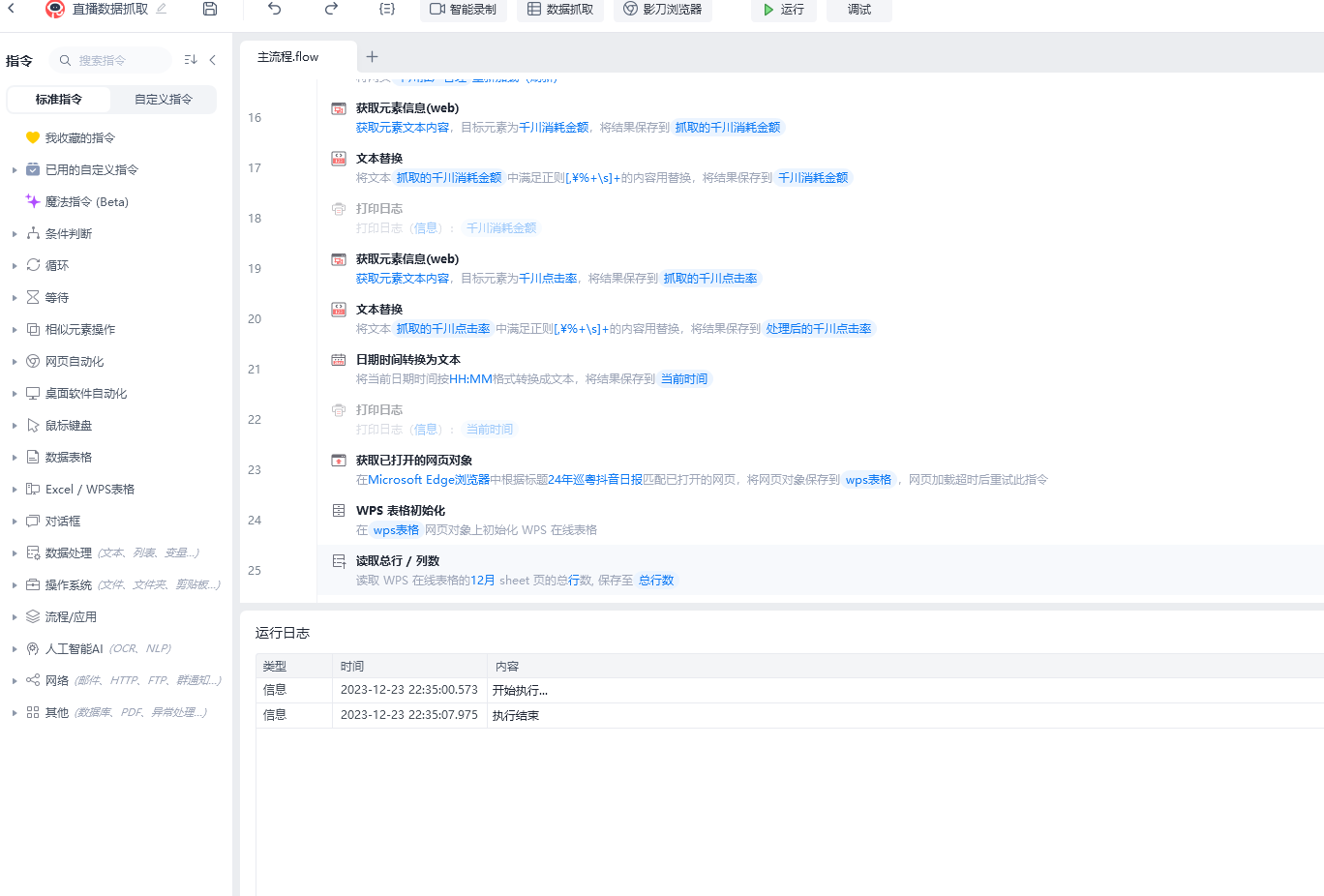The width and height of the screenshot is (1324, 896).
Task: Open 我收藏的指令 favorites
Action: tap(79, 138)
